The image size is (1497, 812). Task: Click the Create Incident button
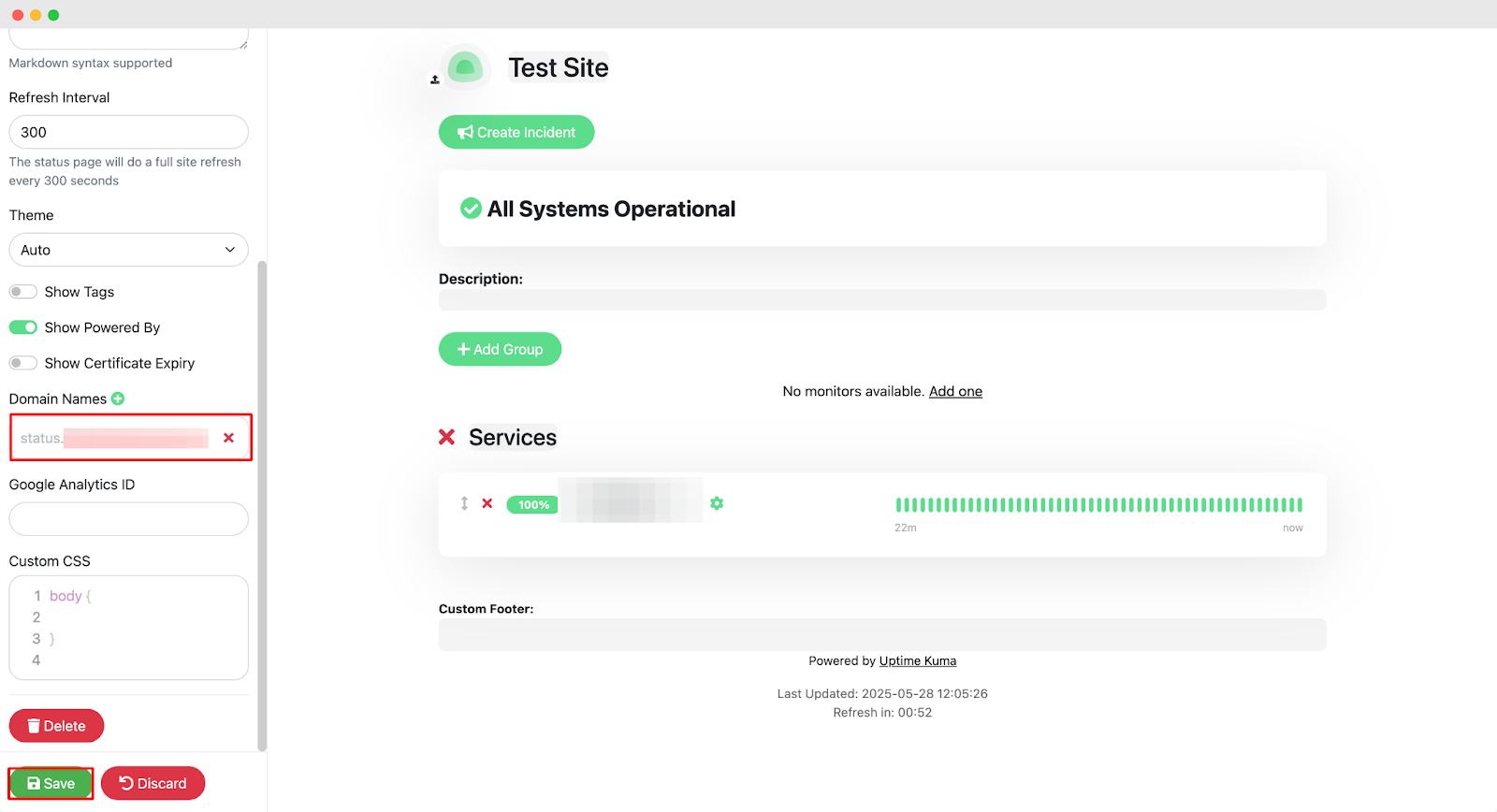[x=516, y=132]
